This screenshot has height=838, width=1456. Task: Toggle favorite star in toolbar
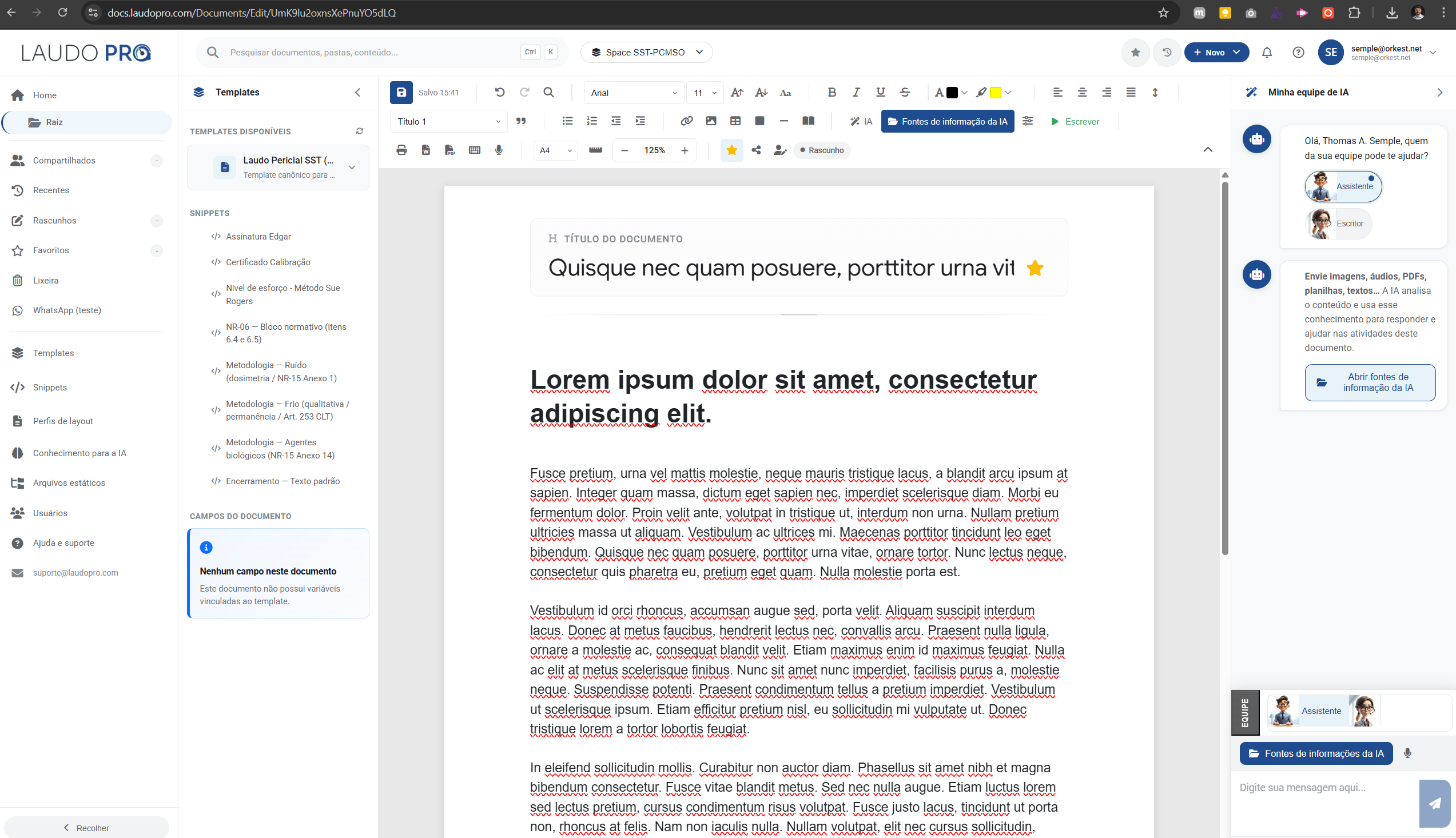(x=731, y=150)
